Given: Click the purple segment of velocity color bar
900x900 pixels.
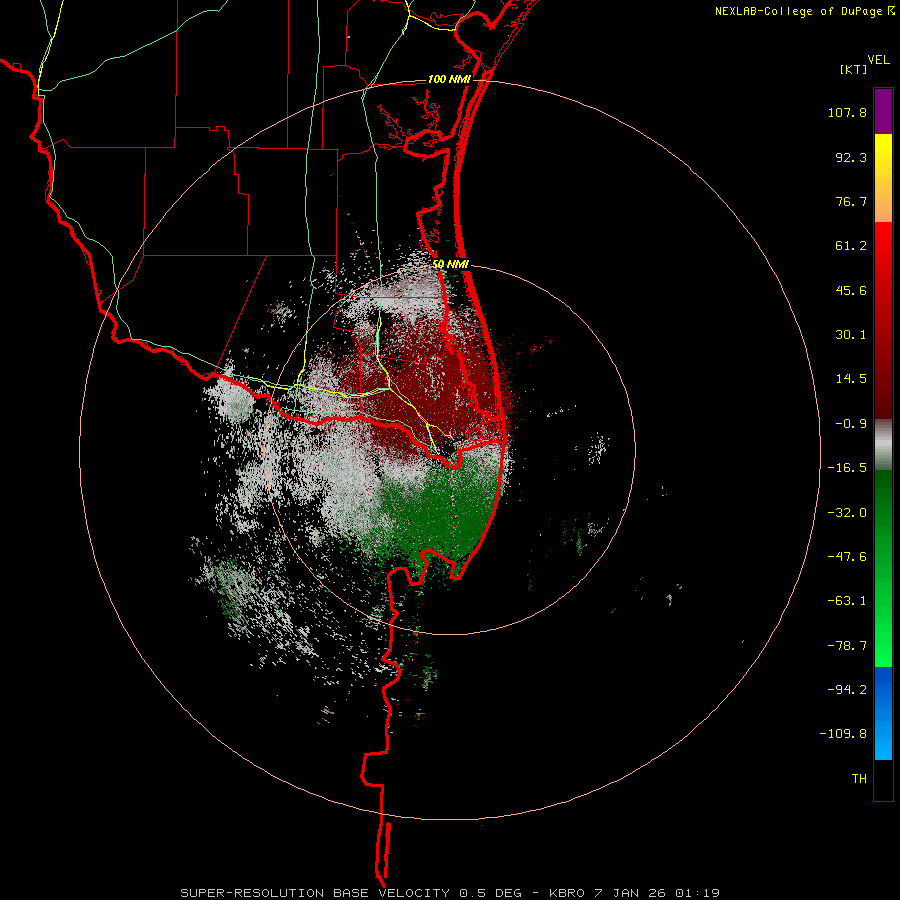Looking at the screenshot, I should [x=883, y=111].
